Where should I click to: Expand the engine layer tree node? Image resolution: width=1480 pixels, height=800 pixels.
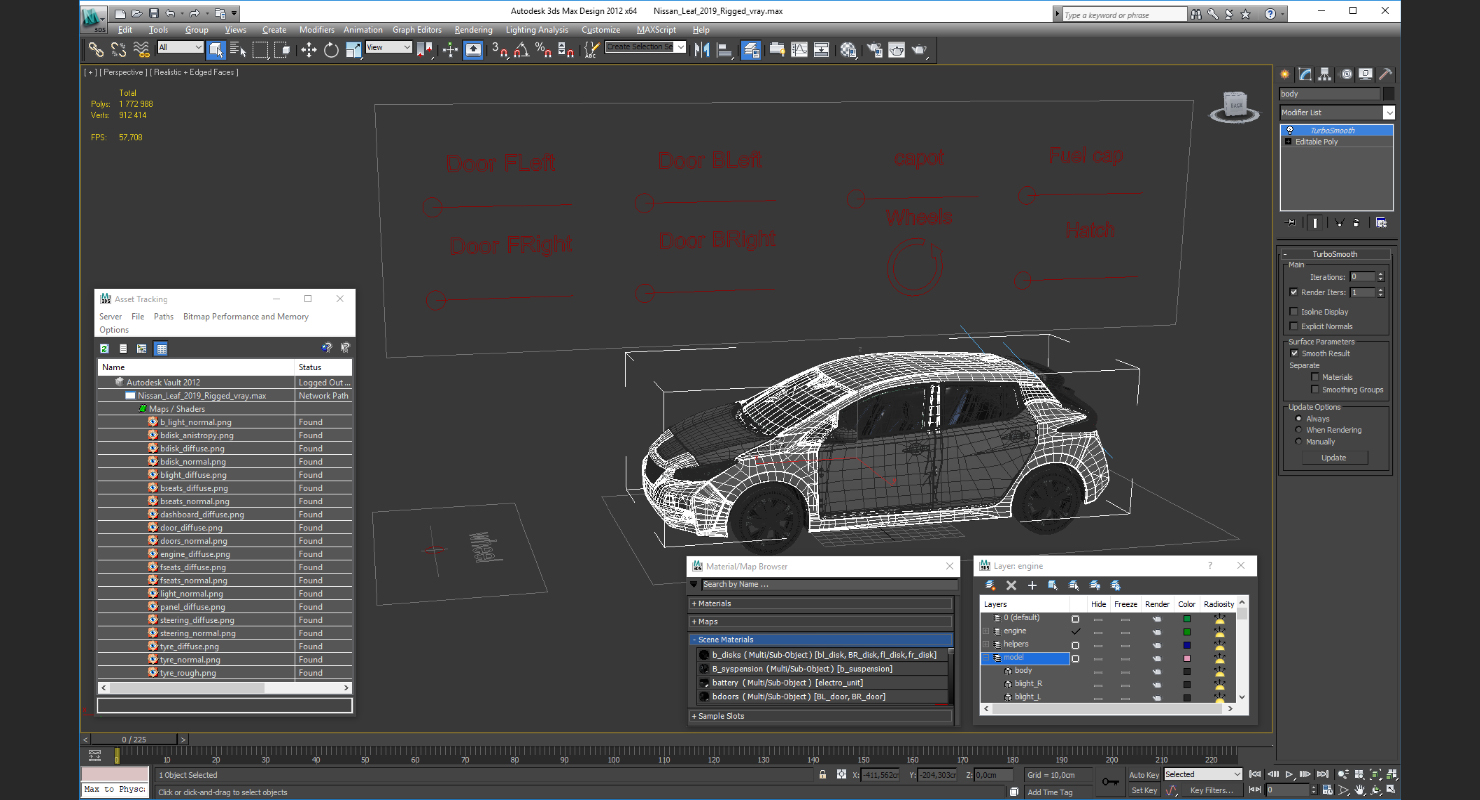click(987, 631)
